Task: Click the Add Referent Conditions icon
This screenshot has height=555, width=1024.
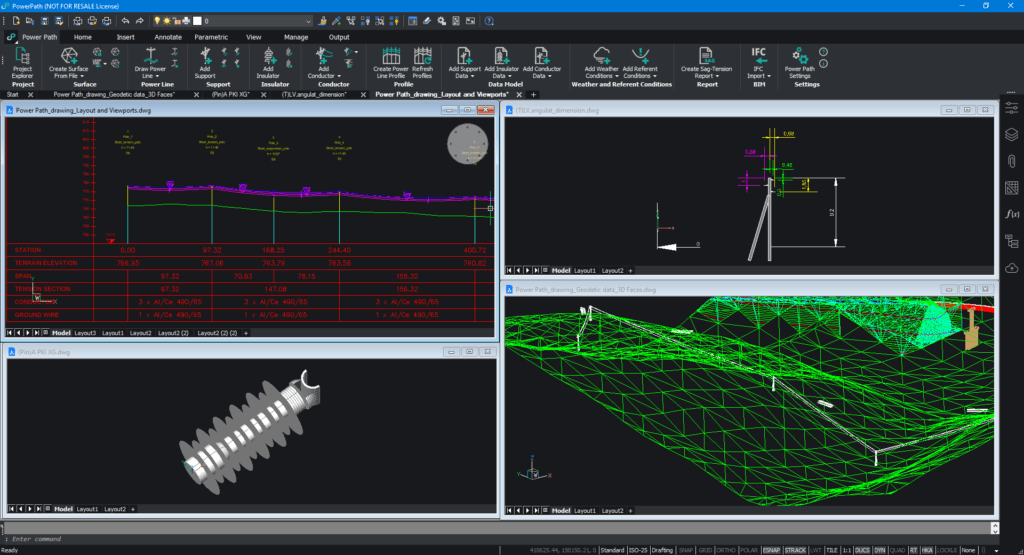Action: pyautogui.click(x=640, y=56)
